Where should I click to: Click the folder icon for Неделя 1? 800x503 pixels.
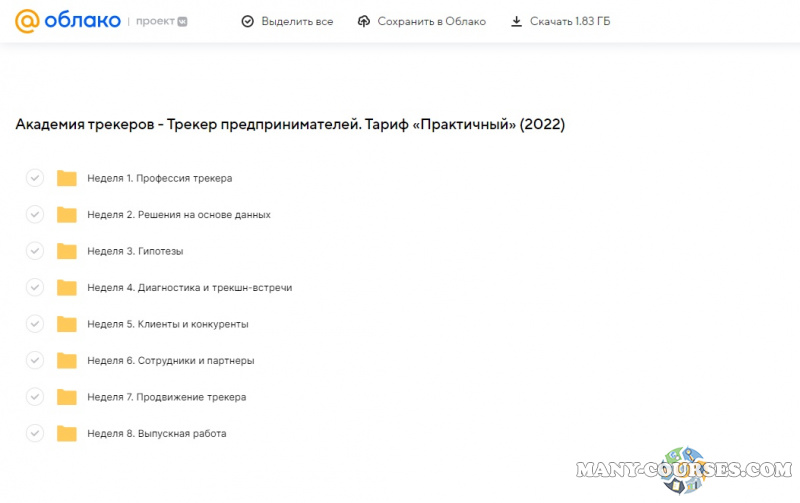(x=67, y=178)
